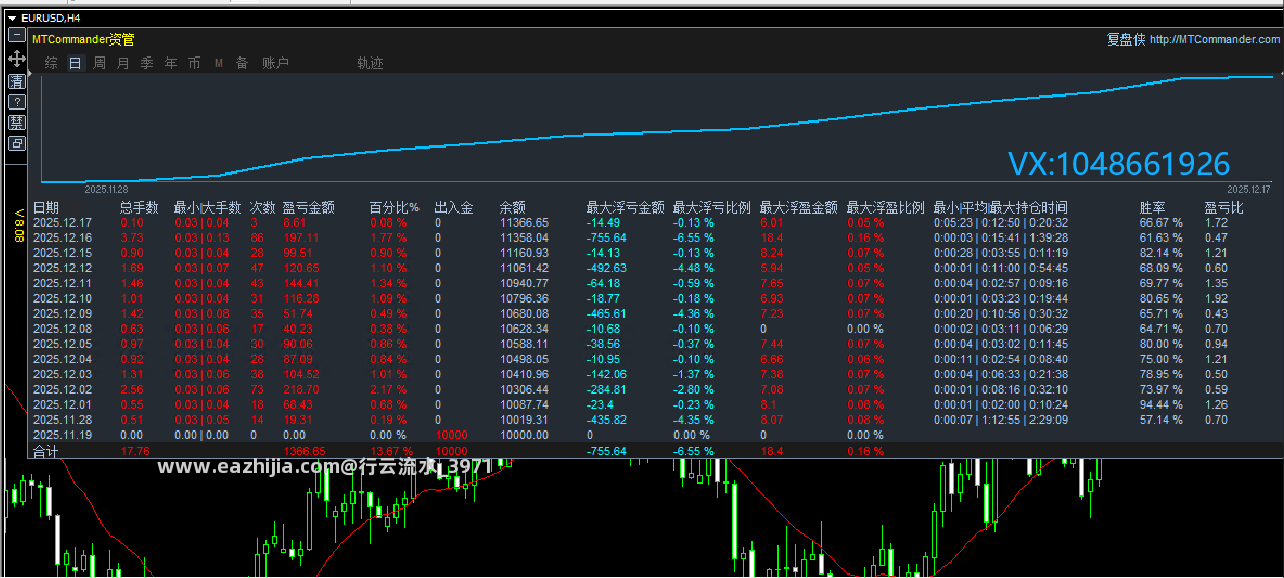Click total profit 1366.65 in totals row
This screenshot has height=578, width=1284.
pyautogui.click(x=305, y=451)
